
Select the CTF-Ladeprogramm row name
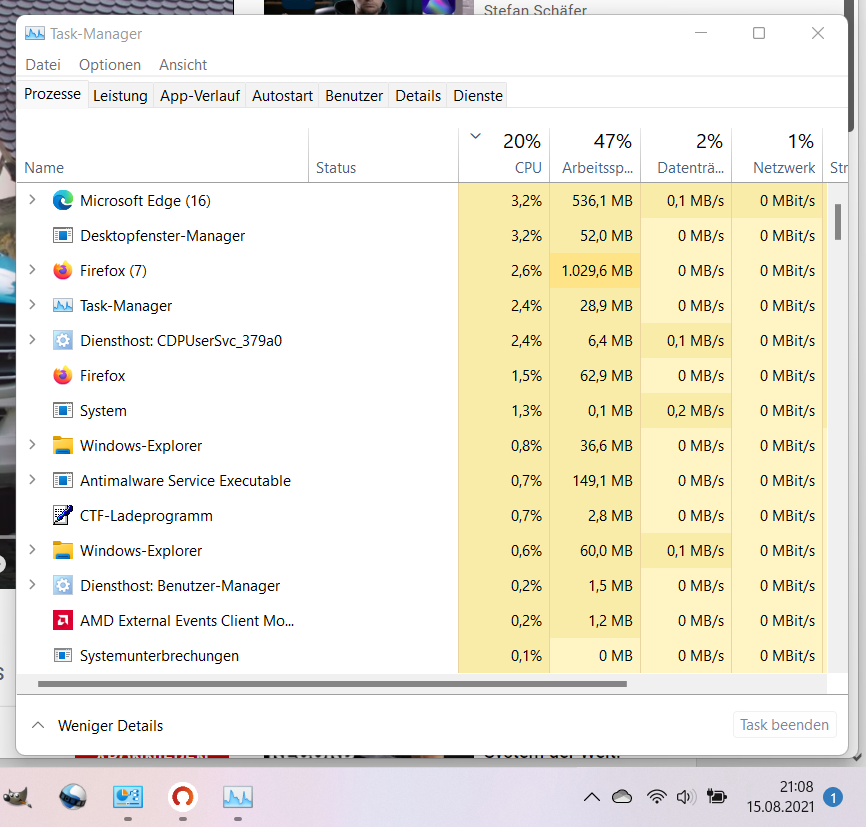pos(146,515)
